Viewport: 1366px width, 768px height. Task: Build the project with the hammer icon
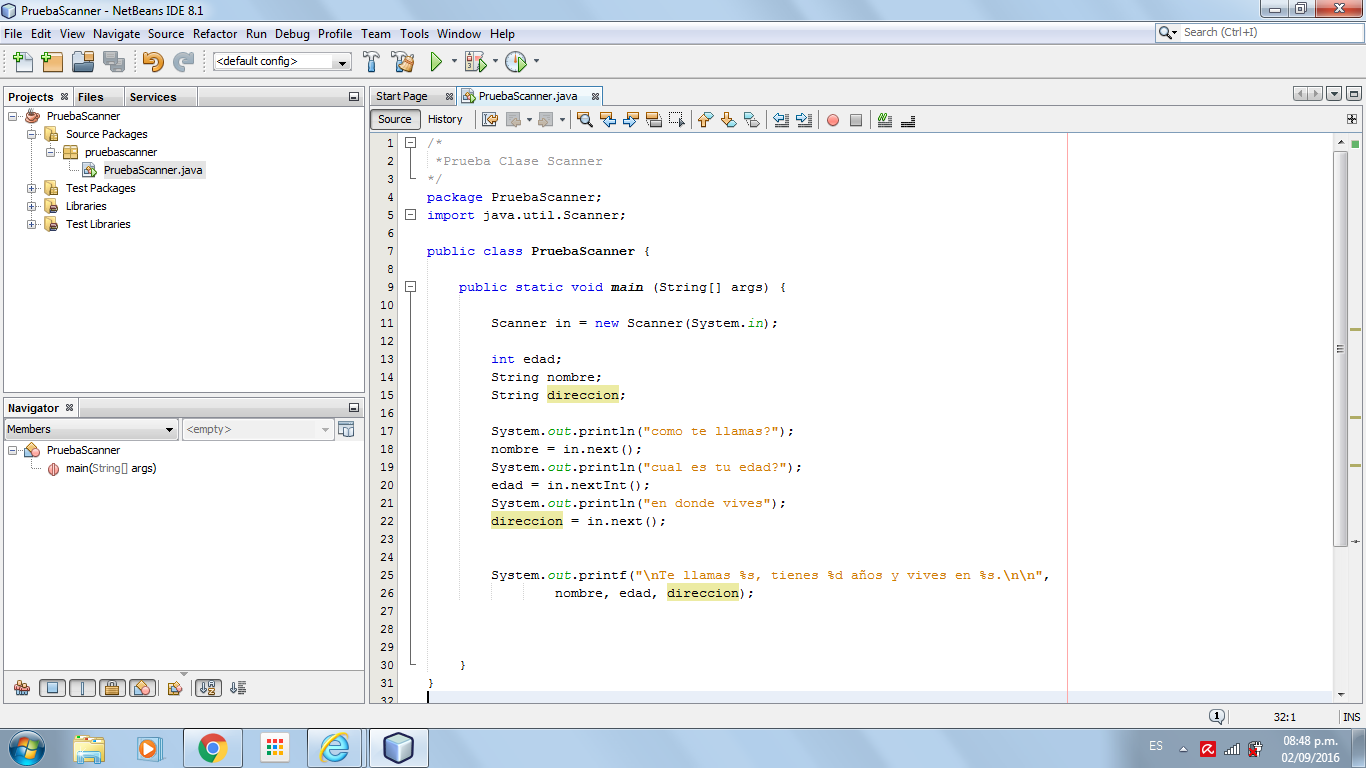point(371,61)
